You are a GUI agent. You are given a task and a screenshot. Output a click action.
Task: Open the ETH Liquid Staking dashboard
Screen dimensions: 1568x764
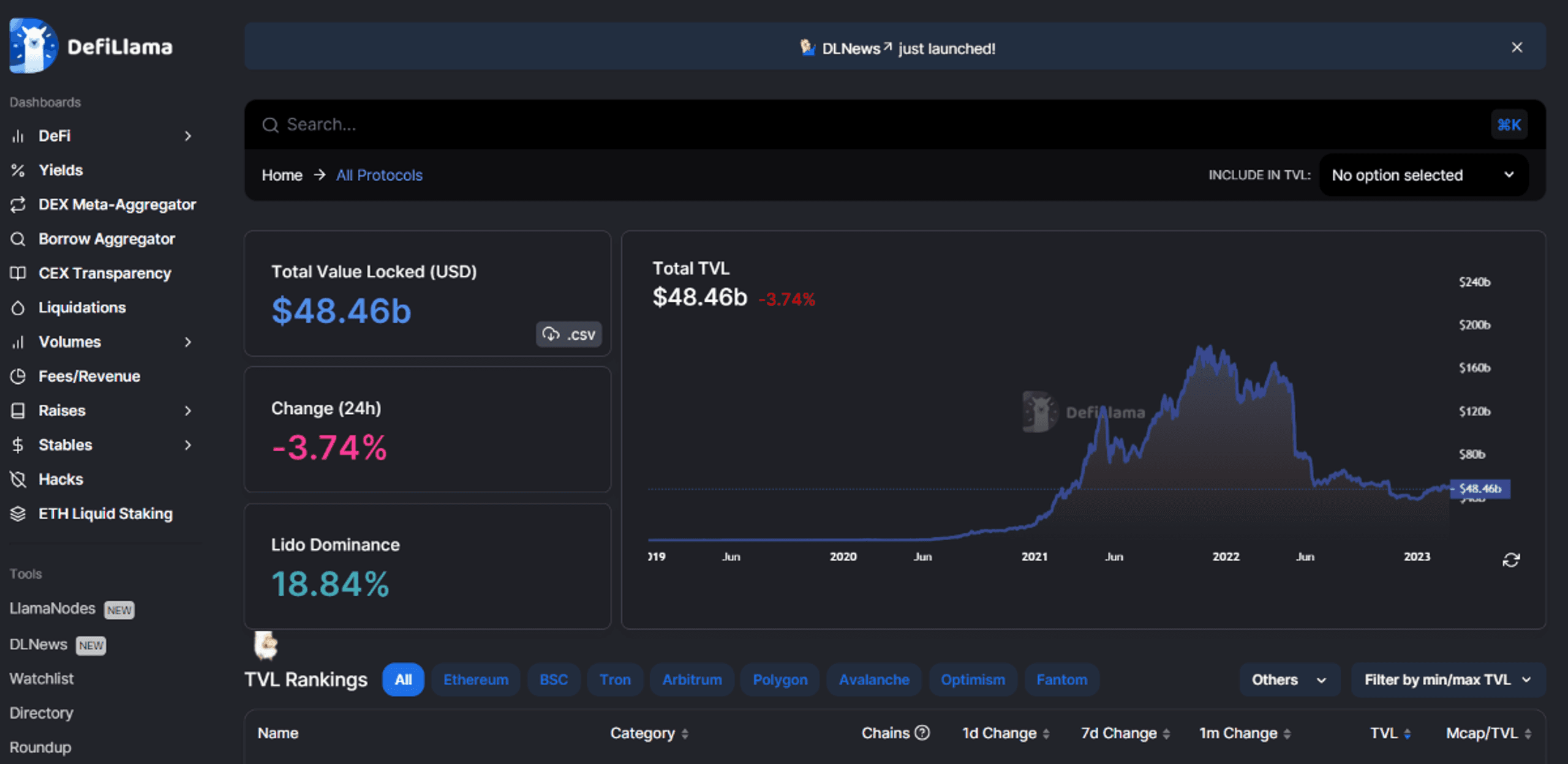(105, 514)
